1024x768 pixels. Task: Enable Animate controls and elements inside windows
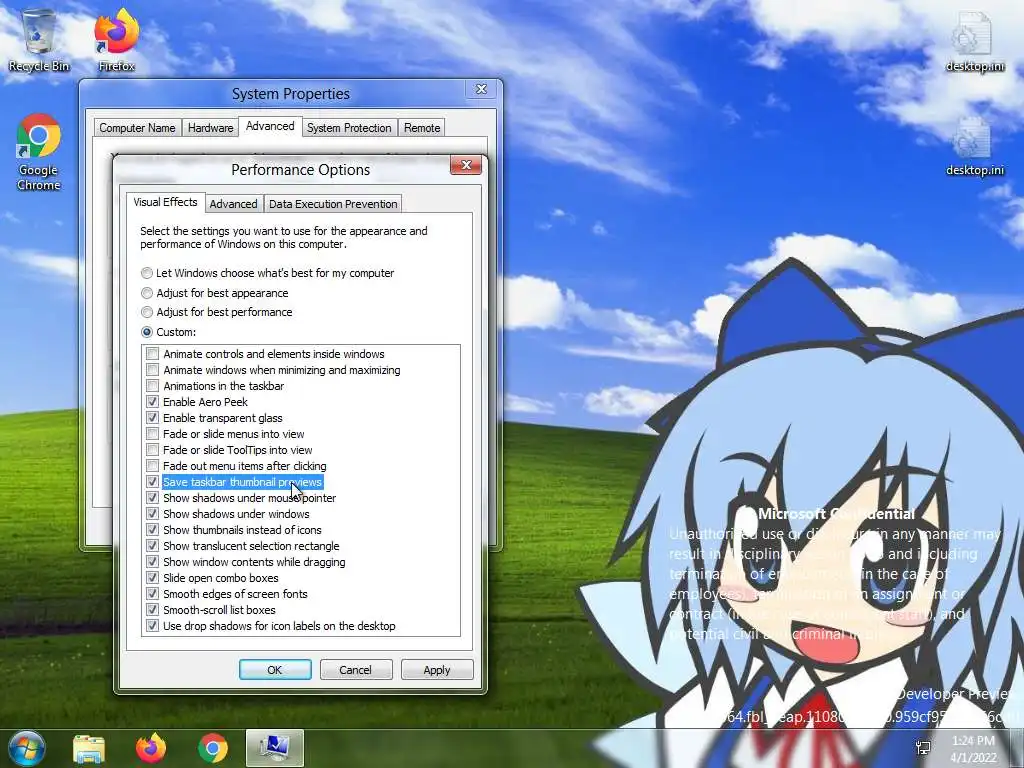153,354
